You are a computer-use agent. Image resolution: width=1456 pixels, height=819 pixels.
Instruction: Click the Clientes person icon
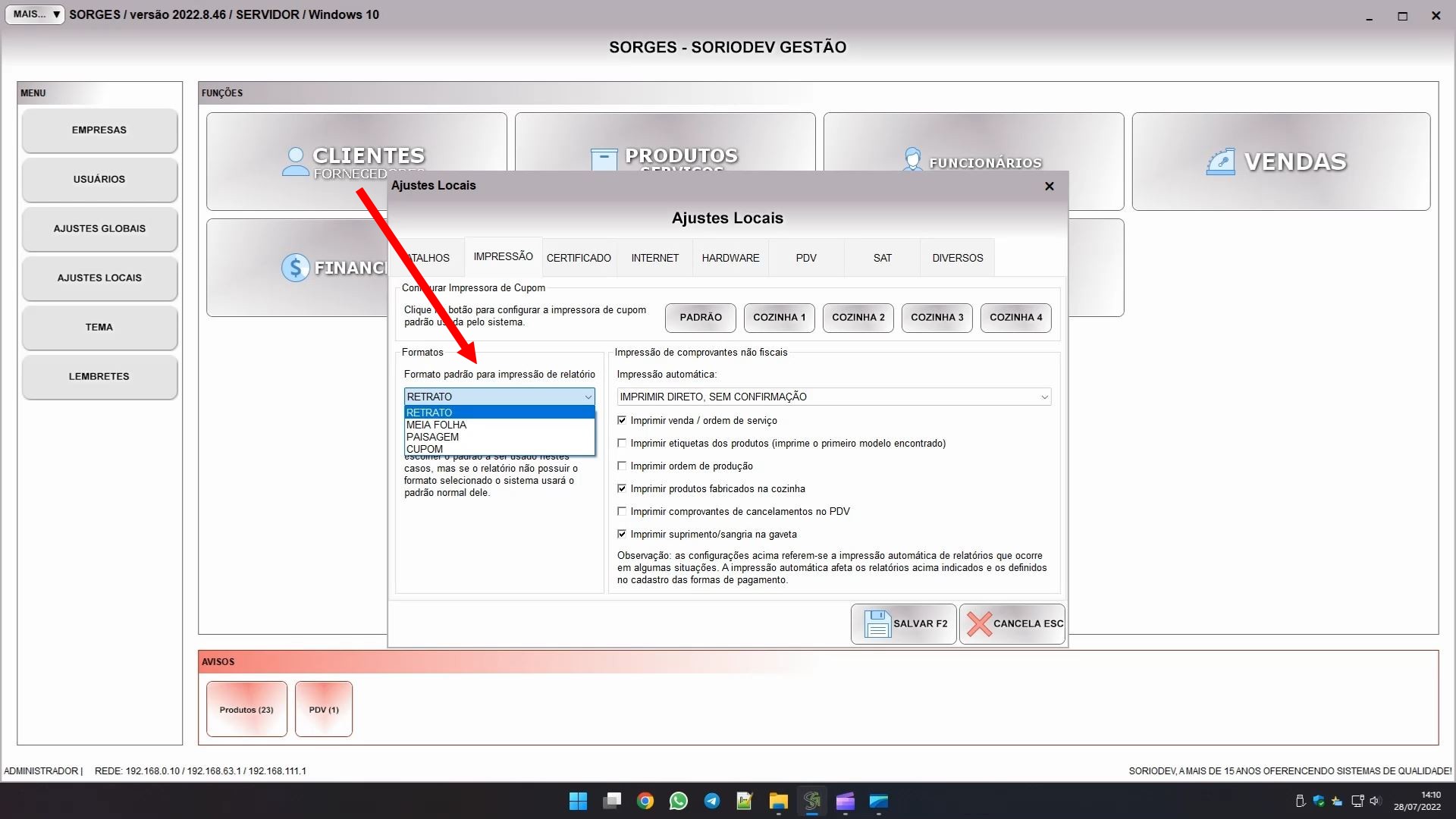click(x=295, y=162)
